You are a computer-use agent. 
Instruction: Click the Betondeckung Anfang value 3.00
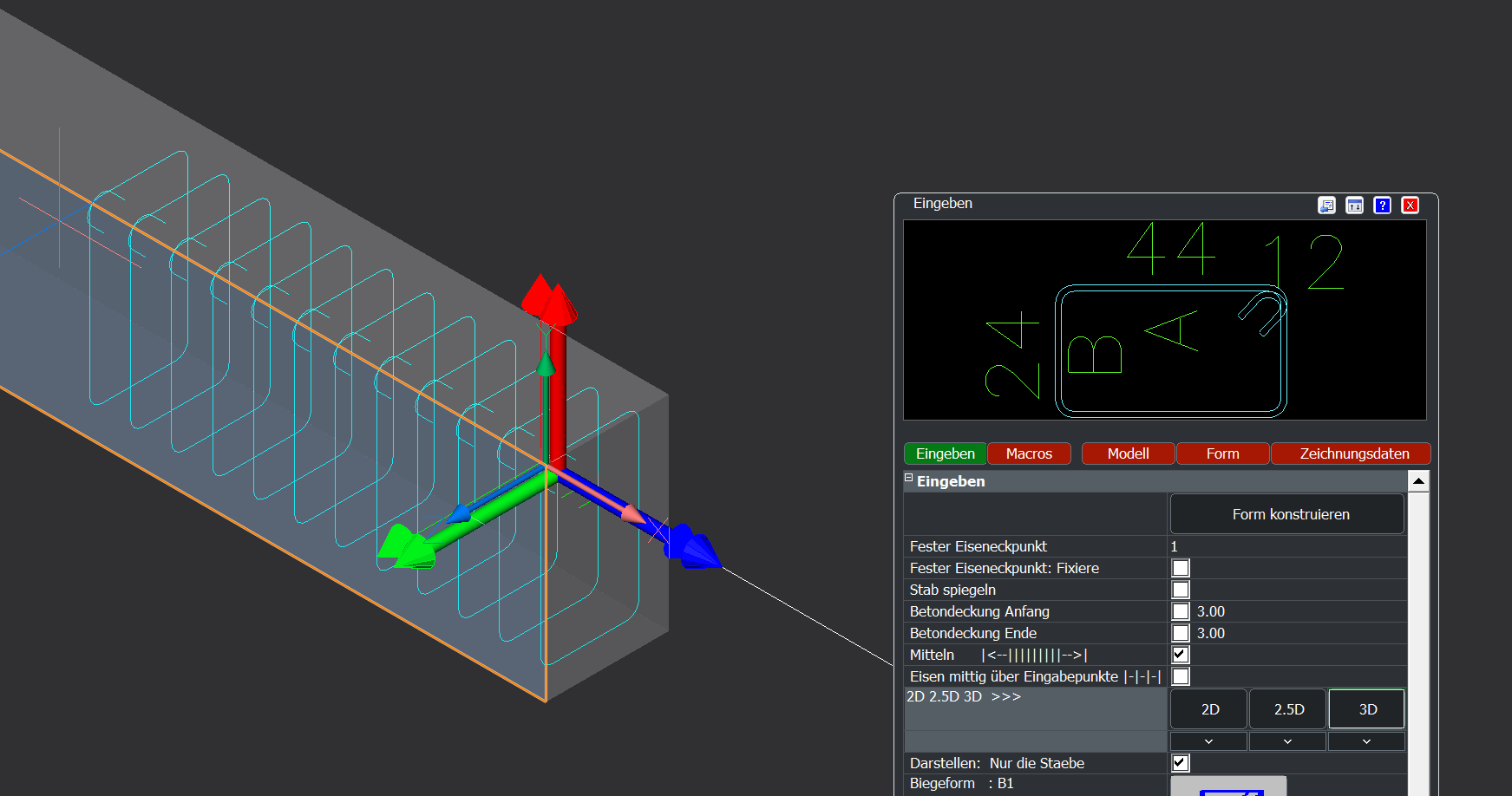[1211, 611]
